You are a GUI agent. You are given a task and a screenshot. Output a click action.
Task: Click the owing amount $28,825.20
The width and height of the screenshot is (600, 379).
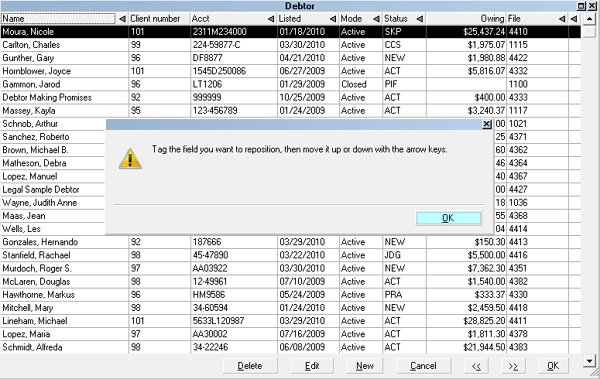pyautogui.click(x=484, y=321)
